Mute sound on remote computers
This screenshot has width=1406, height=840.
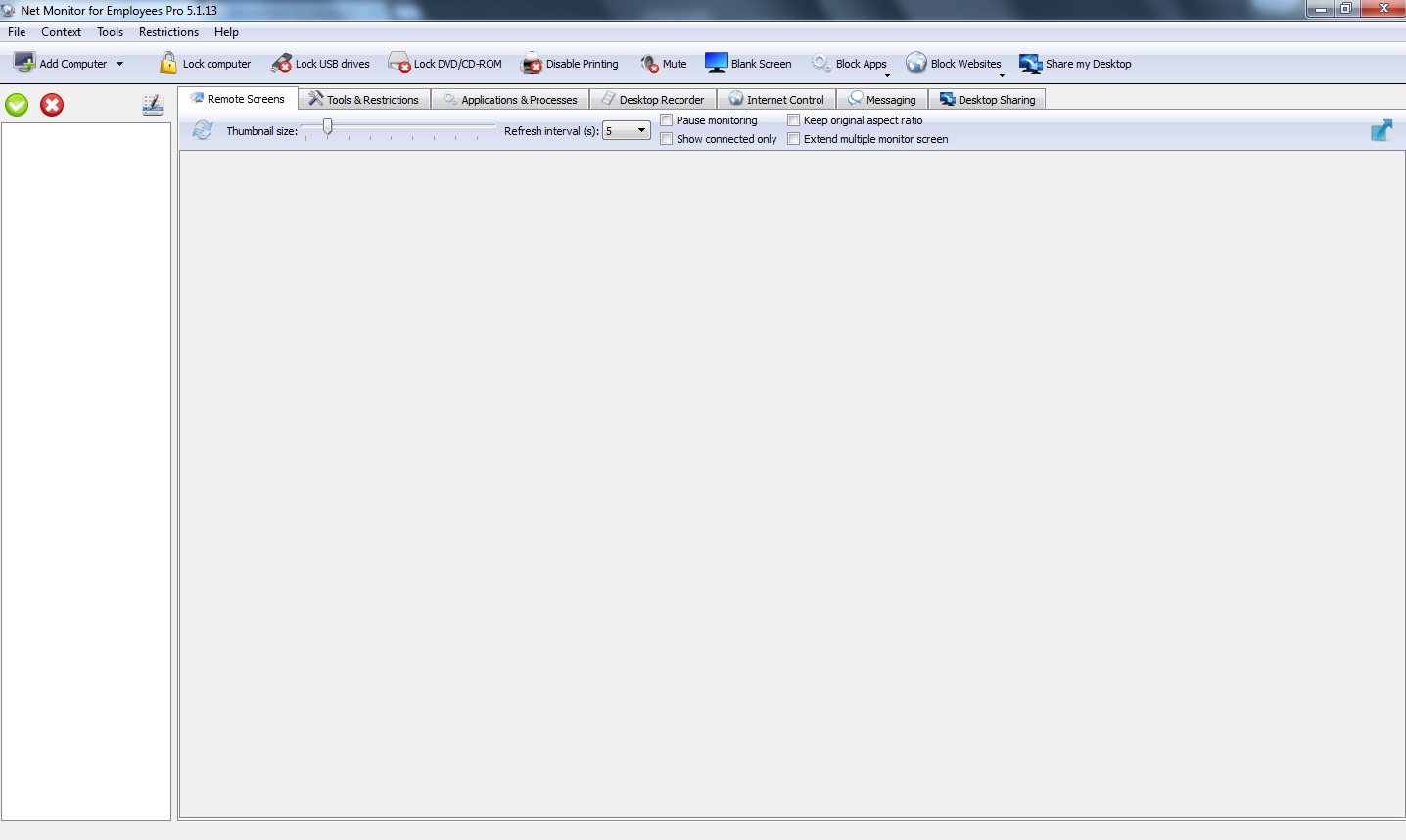[664, 63]
